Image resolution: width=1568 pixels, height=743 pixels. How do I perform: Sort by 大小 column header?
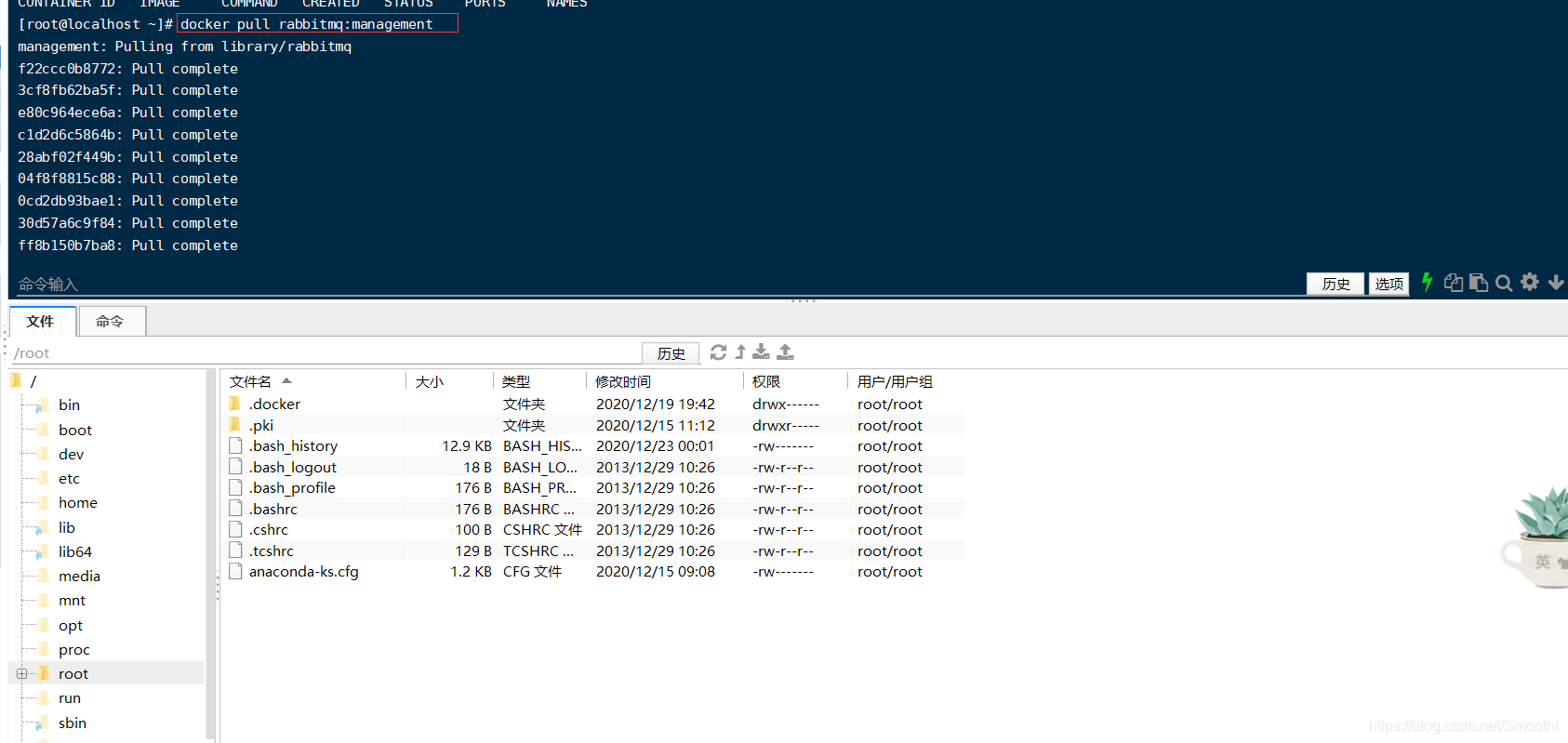(x=429, y=381)
